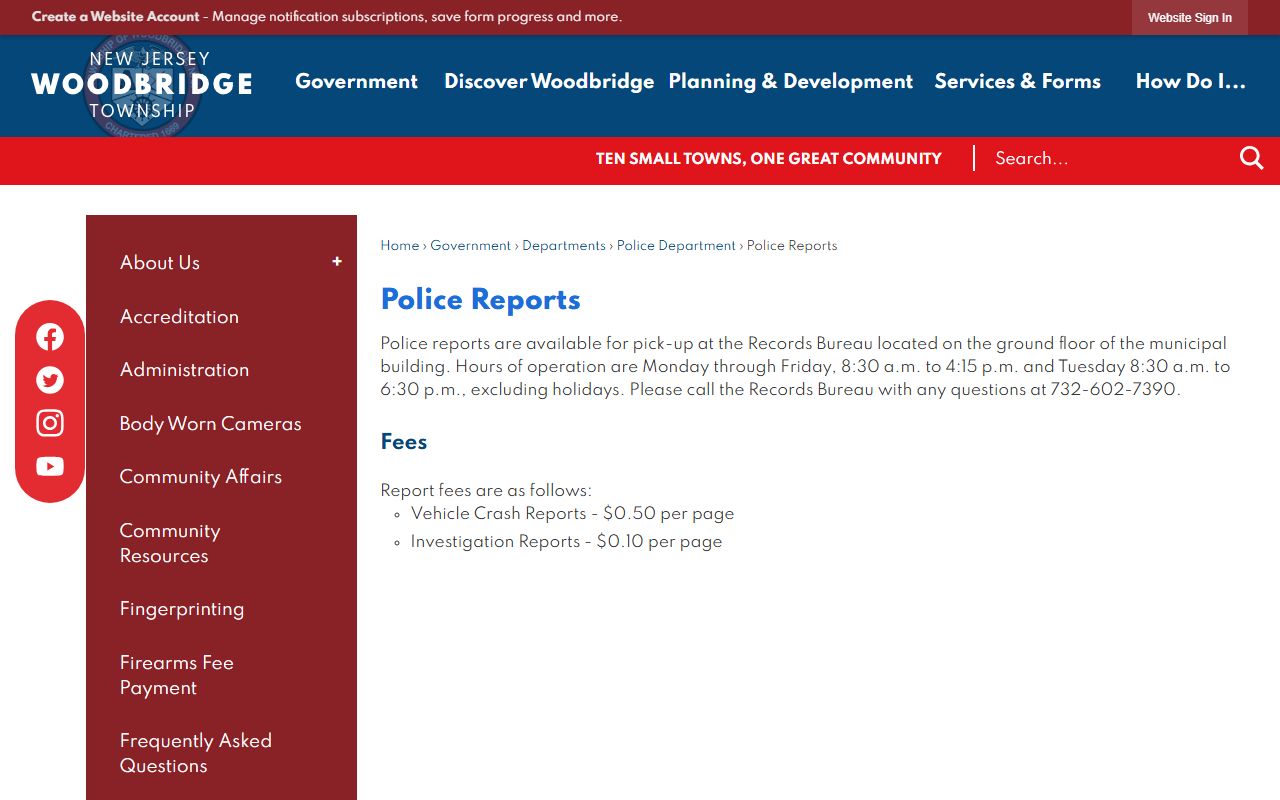Viewport: 1280px width, 800px height.
Task: Go to Departments breadcrumb
Action: pos(564,246)
